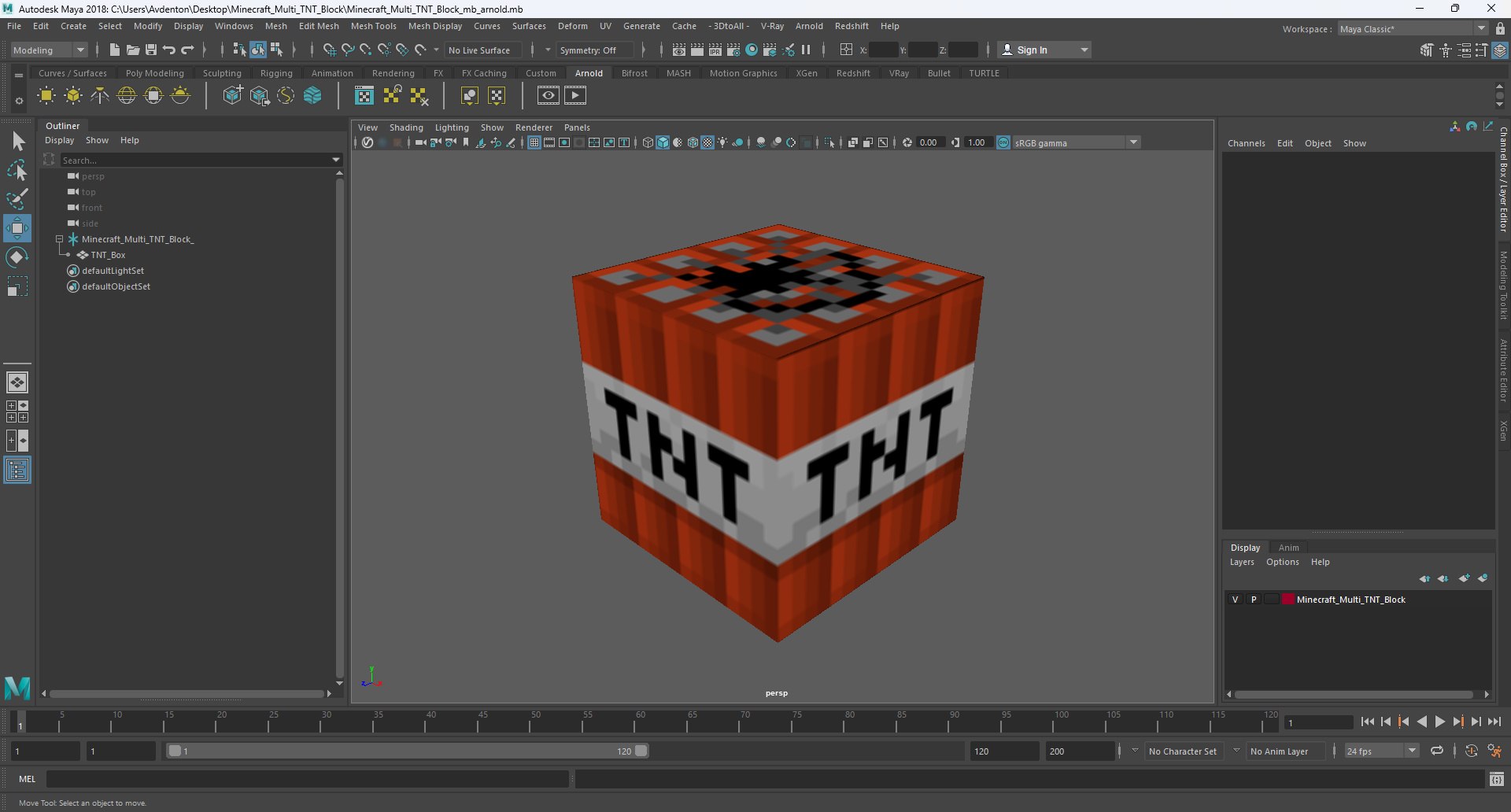This screenshot has width=1511, height=812.
Task: Undo last action using toolbar arrow
Action: point(169,50)
